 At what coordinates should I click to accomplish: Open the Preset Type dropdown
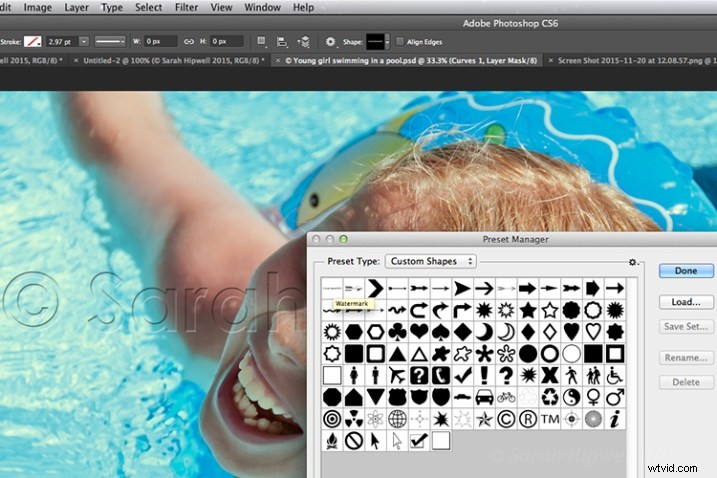(x=431, y=261)
